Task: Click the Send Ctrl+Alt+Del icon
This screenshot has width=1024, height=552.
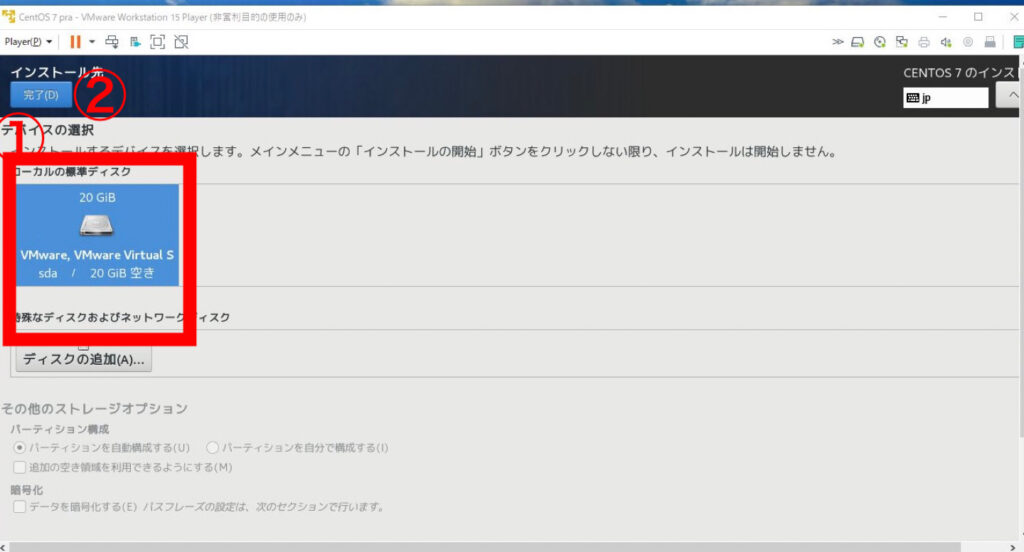Action: pyautogui.click(x=112, y=42)
